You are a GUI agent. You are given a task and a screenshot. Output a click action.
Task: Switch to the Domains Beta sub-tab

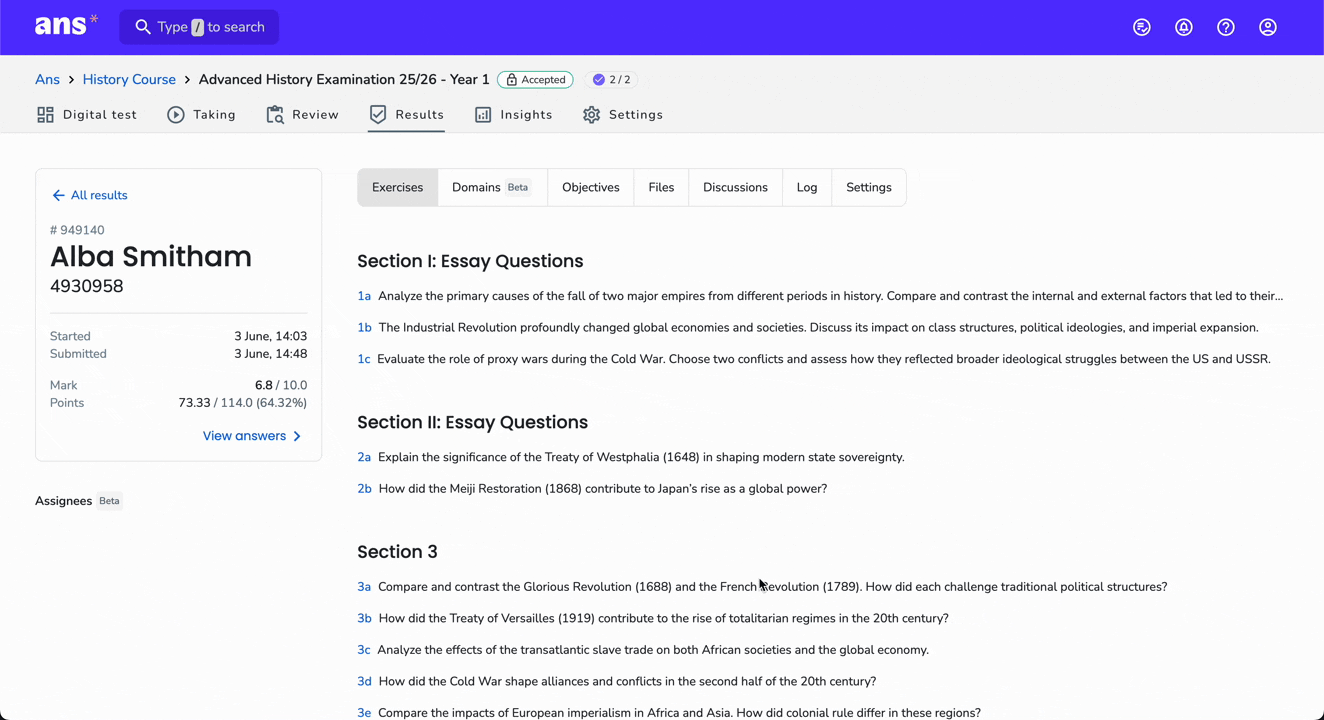coord(493,188)
